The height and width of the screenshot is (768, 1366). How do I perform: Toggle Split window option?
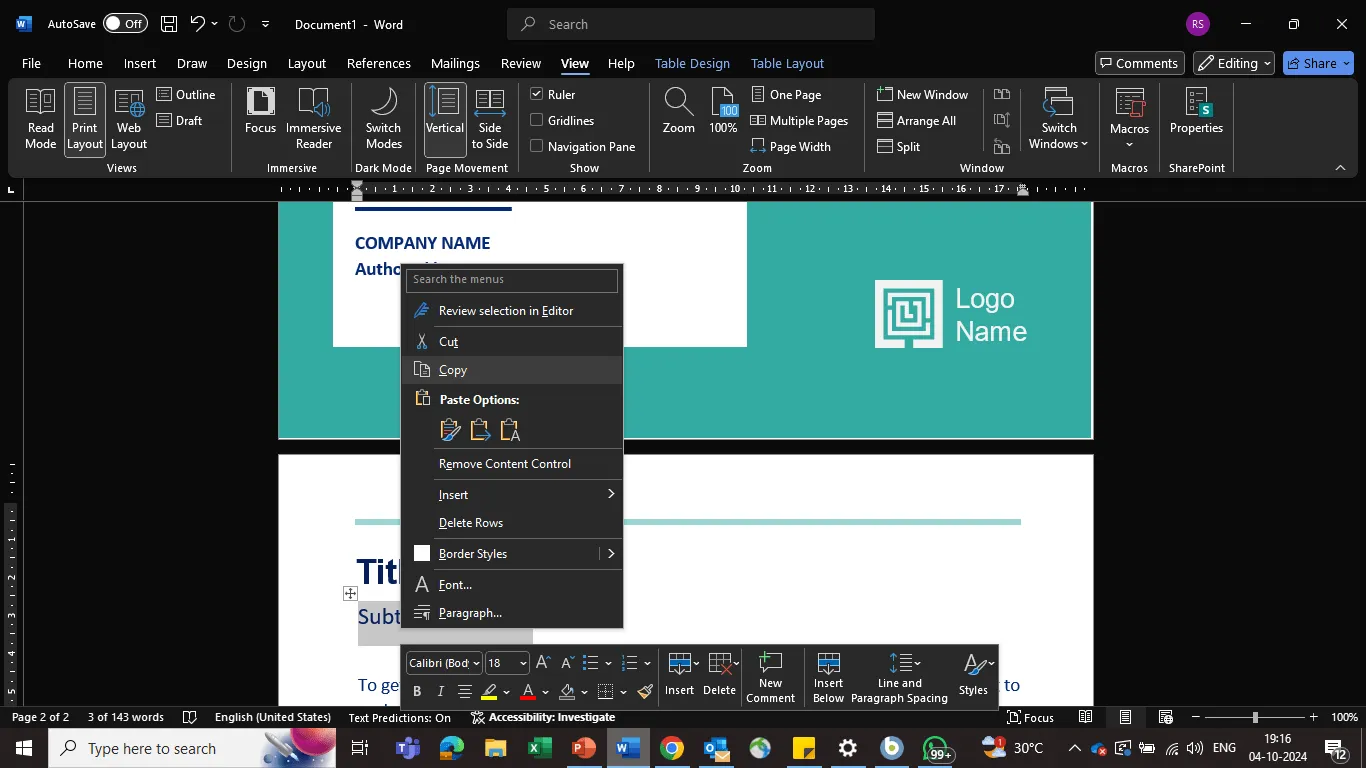pyautogui.click(x=899, y=146)
